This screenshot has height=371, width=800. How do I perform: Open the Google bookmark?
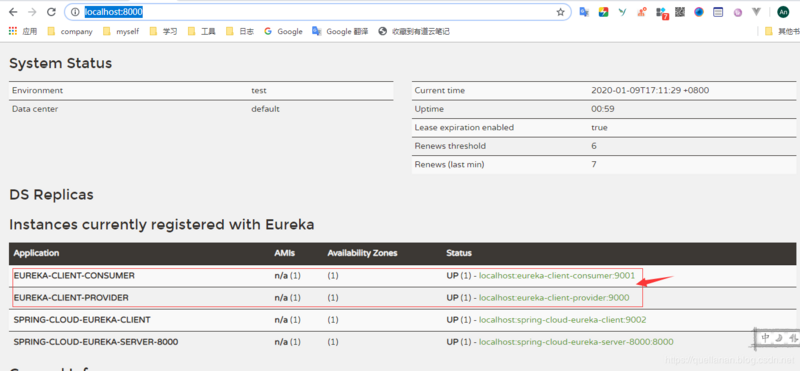point(283,32)
